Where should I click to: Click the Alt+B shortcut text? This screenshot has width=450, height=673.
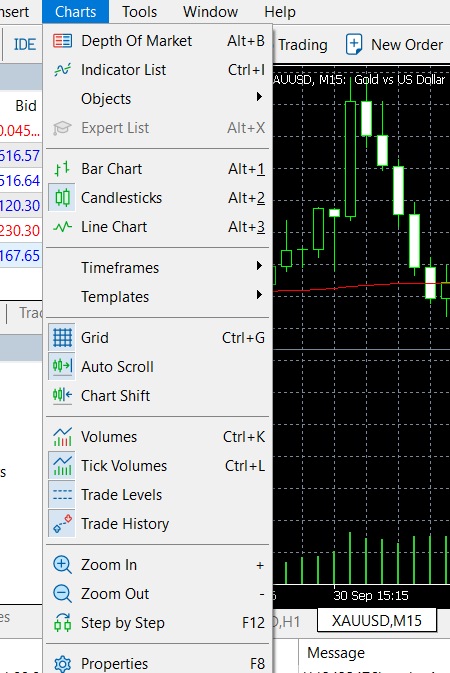tap(246, 41)
